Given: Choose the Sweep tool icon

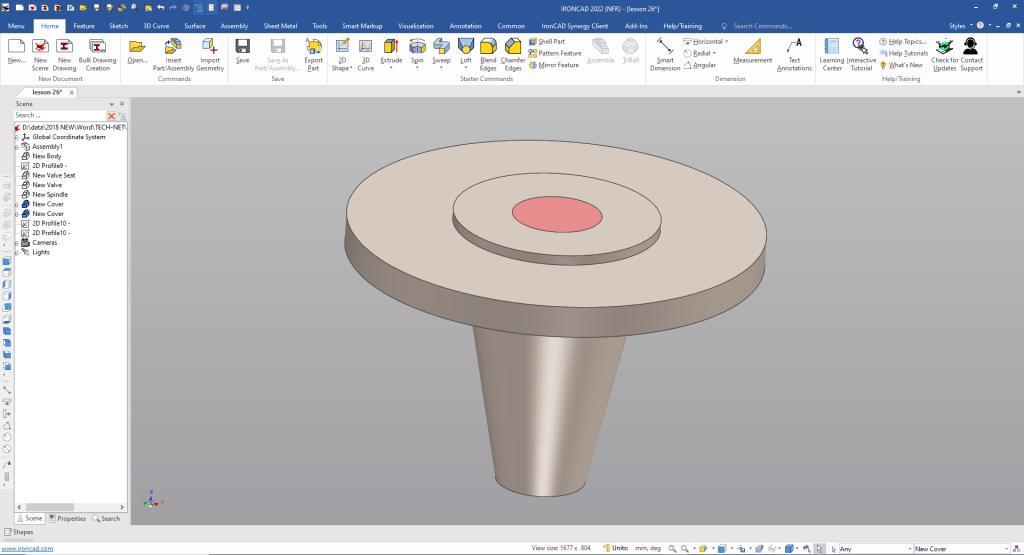Looking at the screenshot, I should click(x=441, y=46).
